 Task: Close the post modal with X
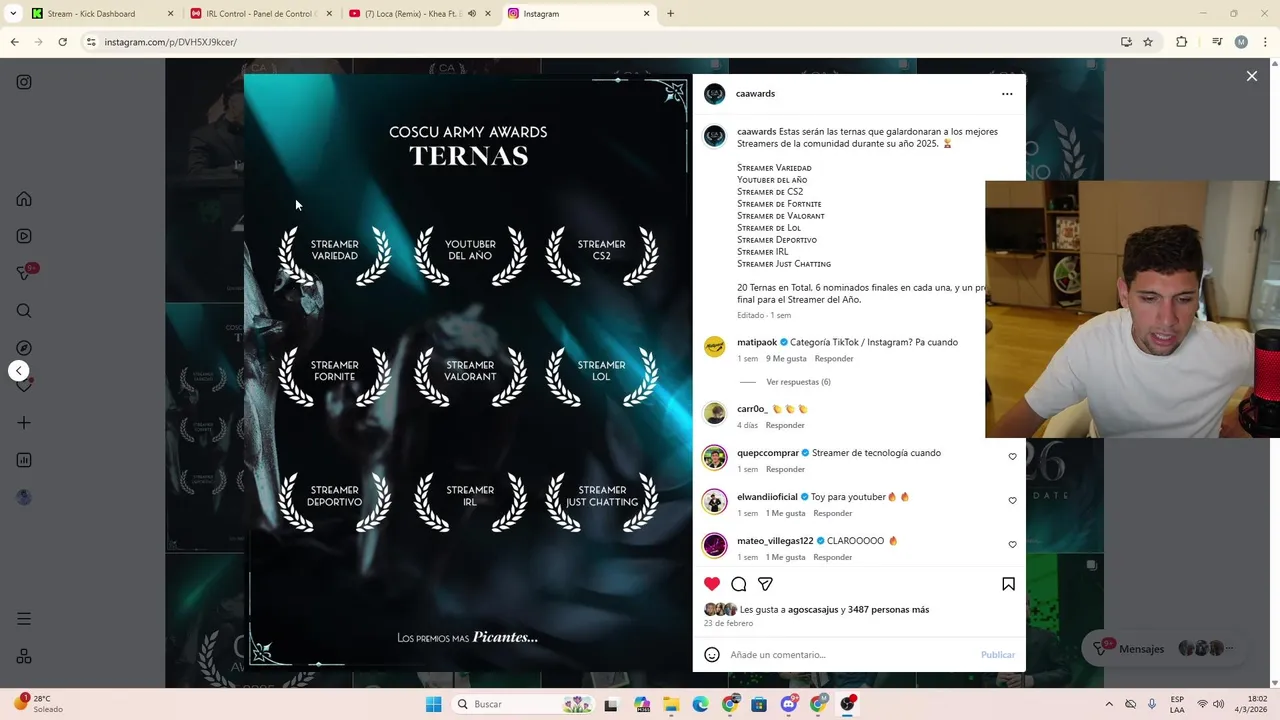1251,76
